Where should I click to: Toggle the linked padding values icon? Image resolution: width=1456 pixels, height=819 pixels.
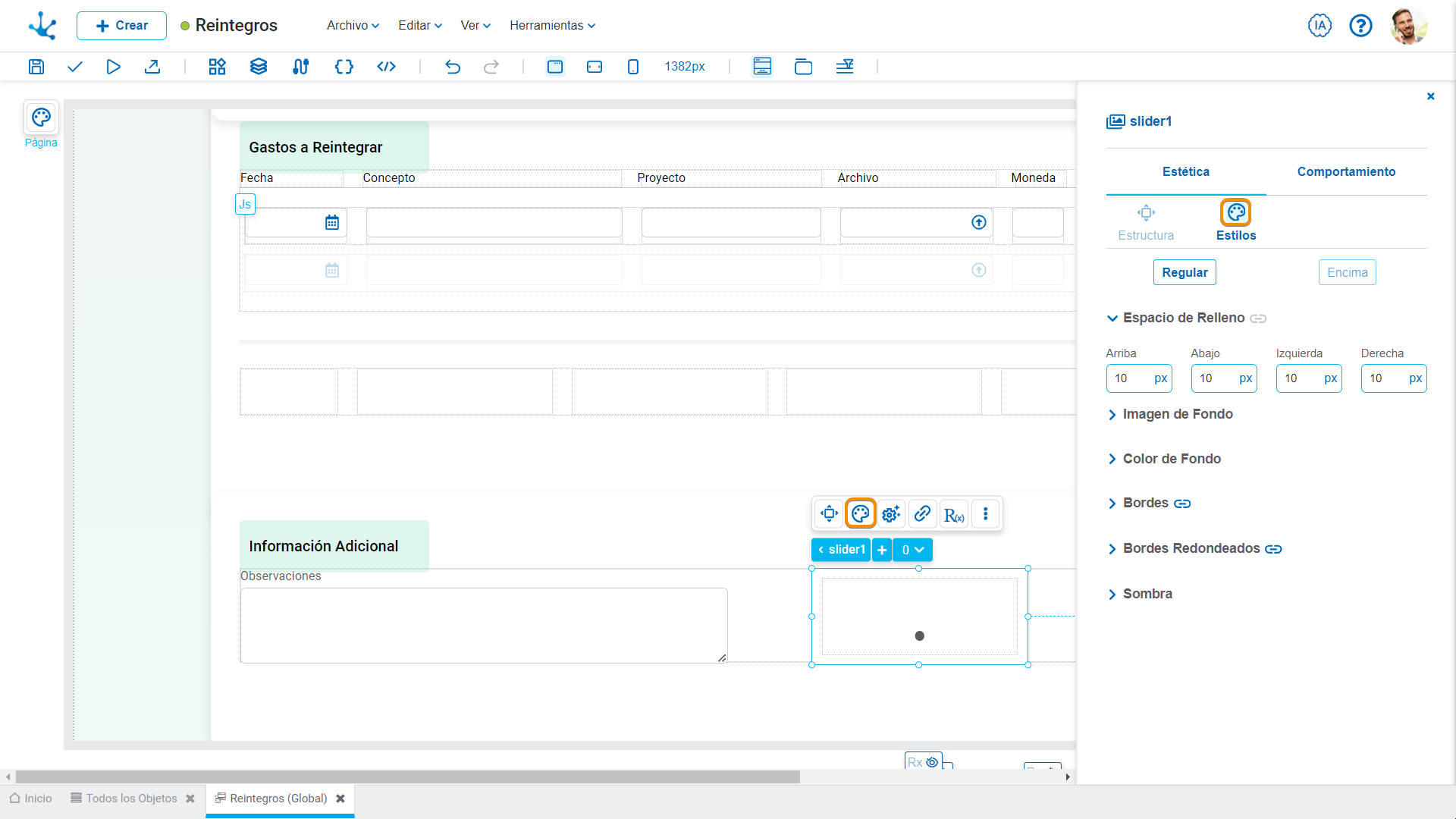coord(1258,318)
